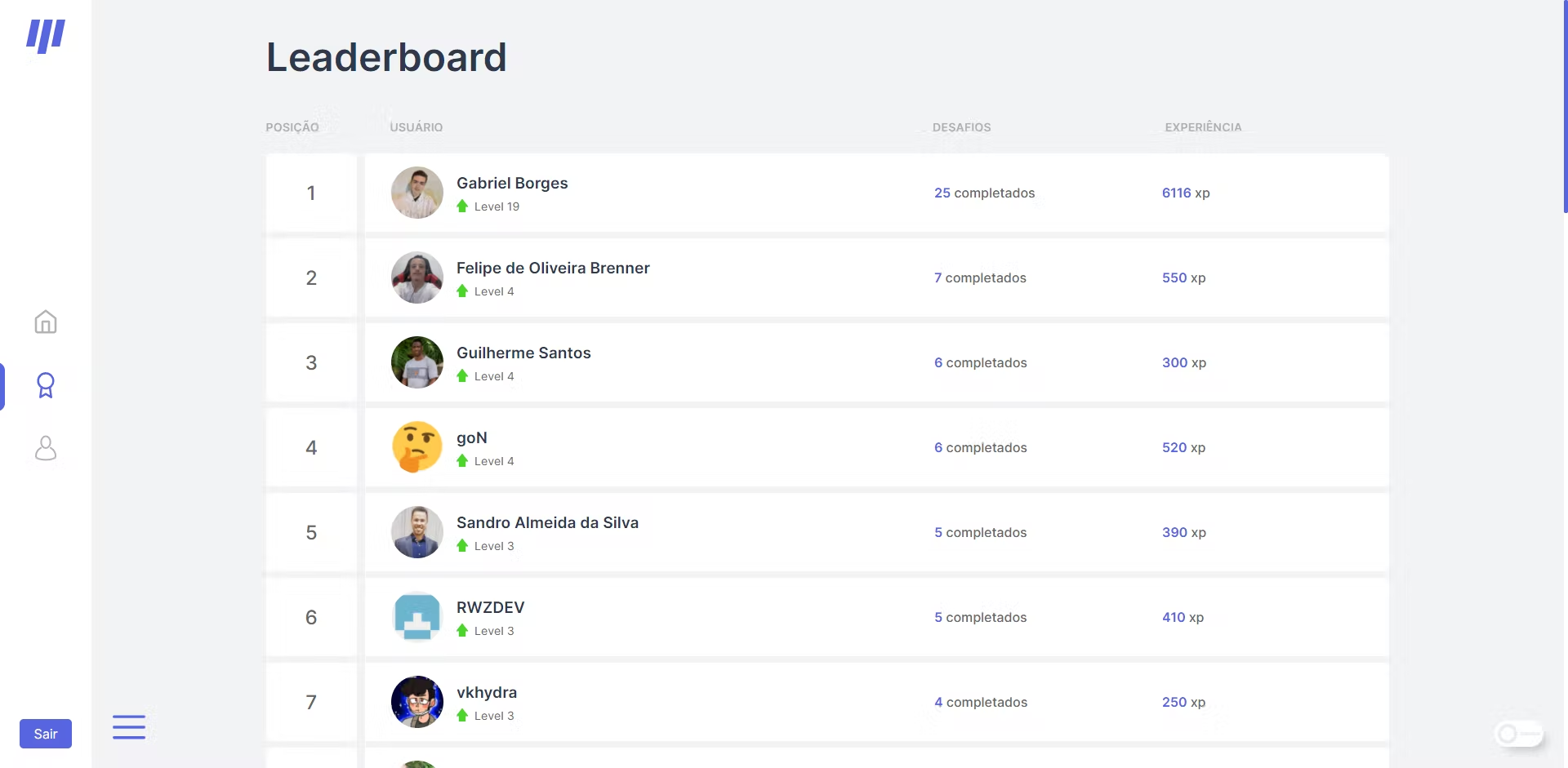Click vkhydra's cartoon avatar
The image size is (1568, 768).
click(x=417, y=702)
